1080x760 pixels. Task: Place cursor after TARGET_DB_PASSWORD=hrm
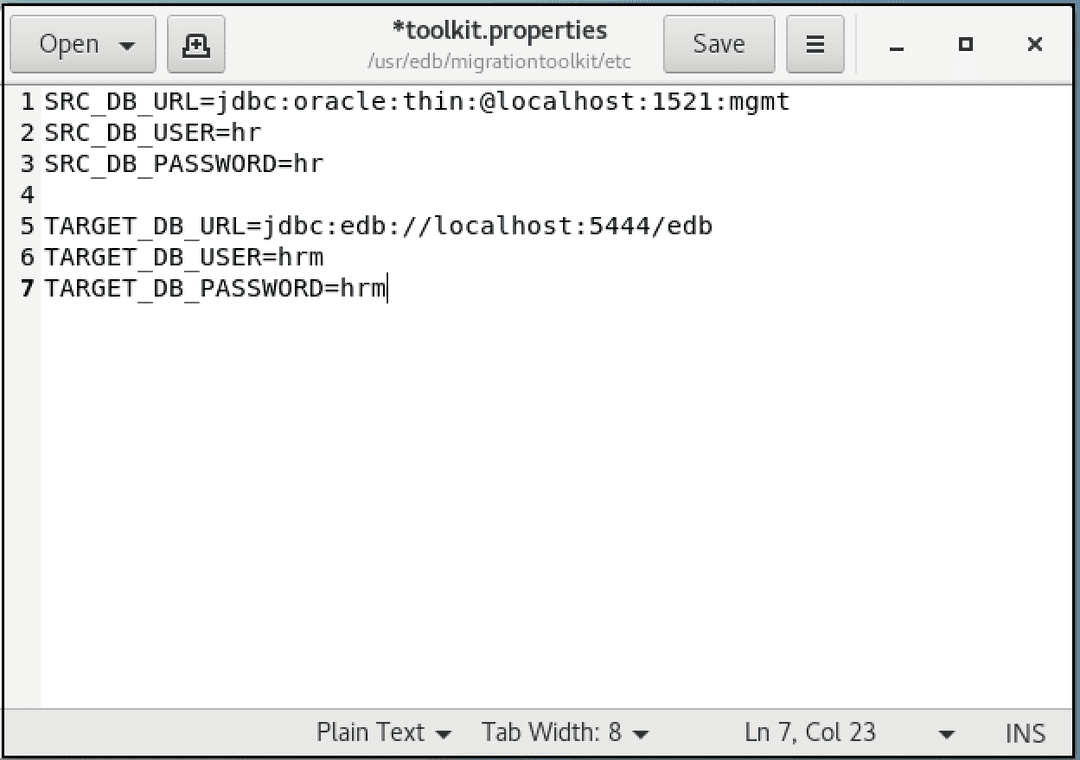click(x=388, y=288)
